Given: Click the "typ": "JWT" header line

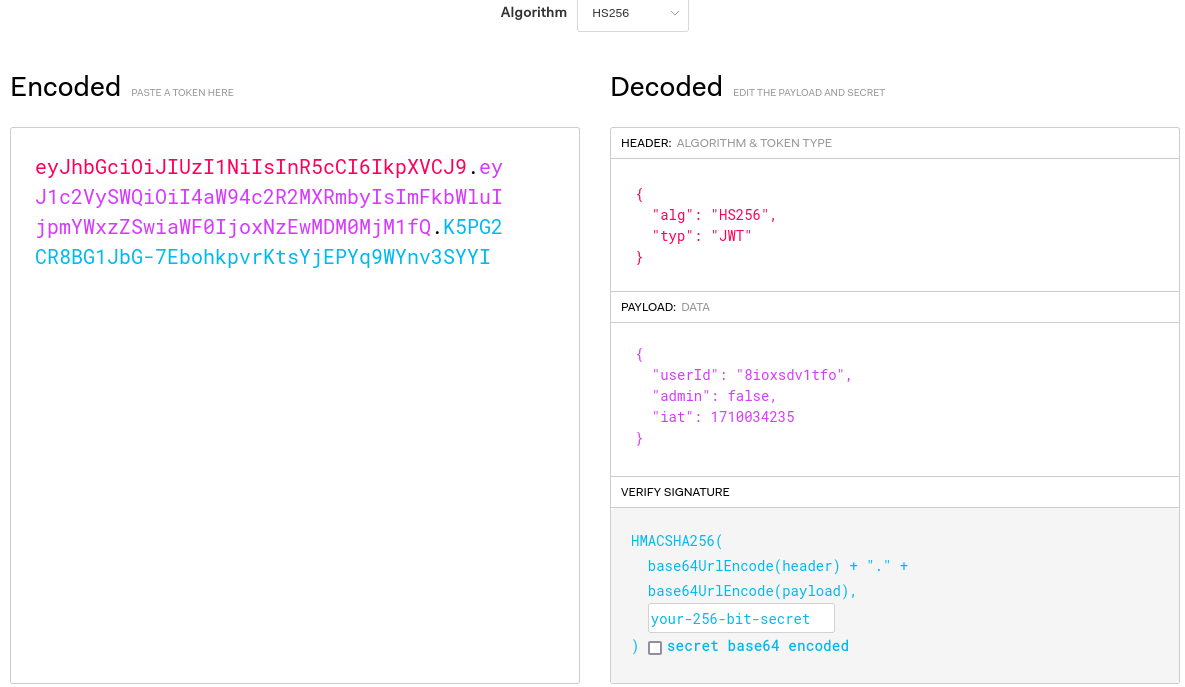Looking at the screenshot, I should pos(701,236).
